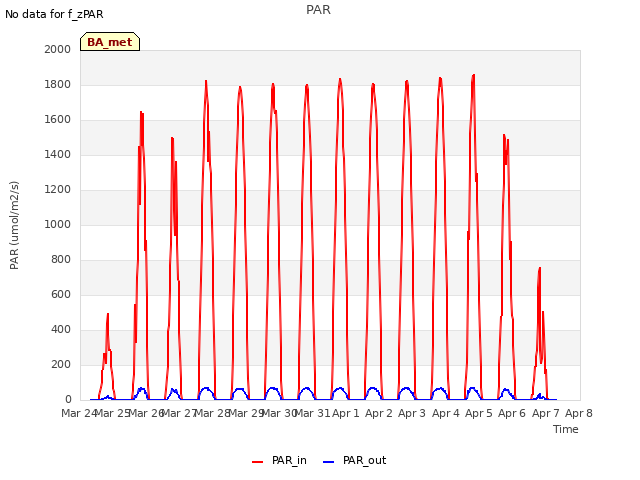Click the y-axis tick 1200
Viewport: 640px width, 480px height.
point(58,189)
